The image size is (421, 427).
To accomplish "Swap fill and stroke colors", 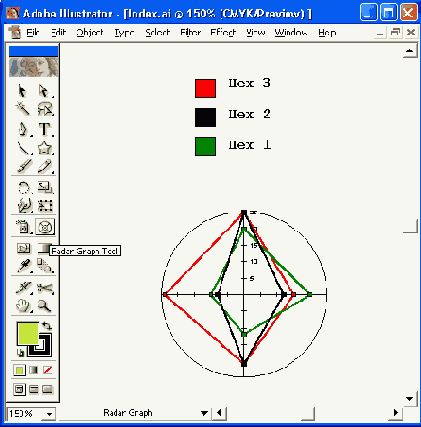I will point(47,326).
